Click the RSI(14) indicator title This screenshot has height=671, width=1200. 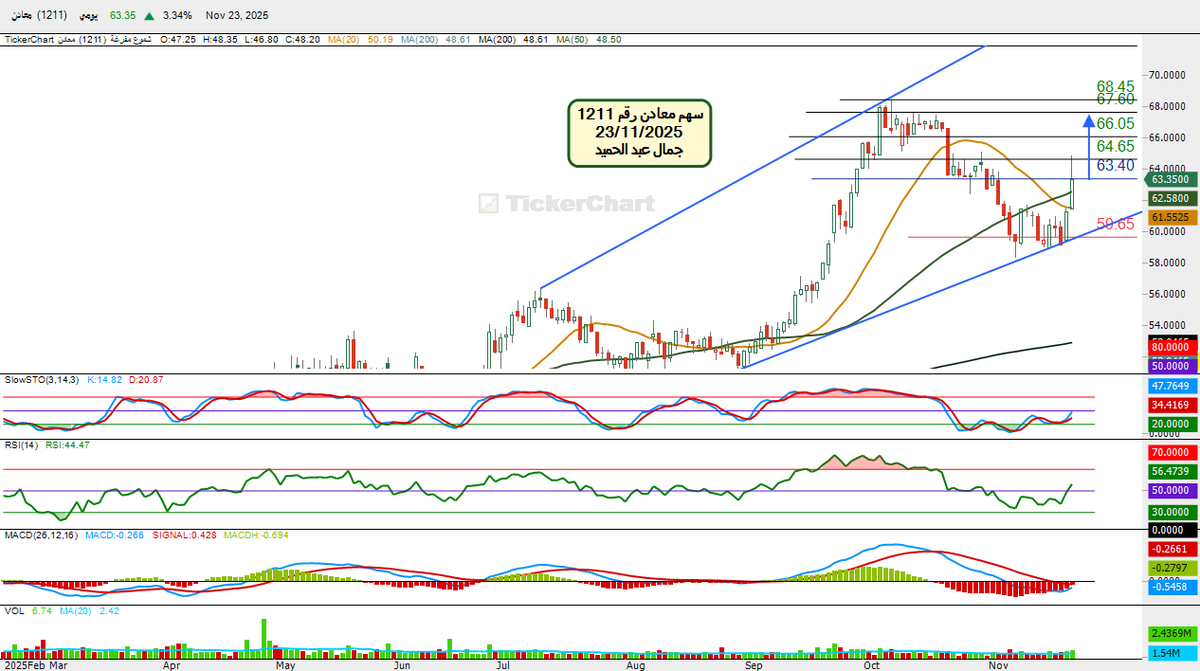click(22, 444)
